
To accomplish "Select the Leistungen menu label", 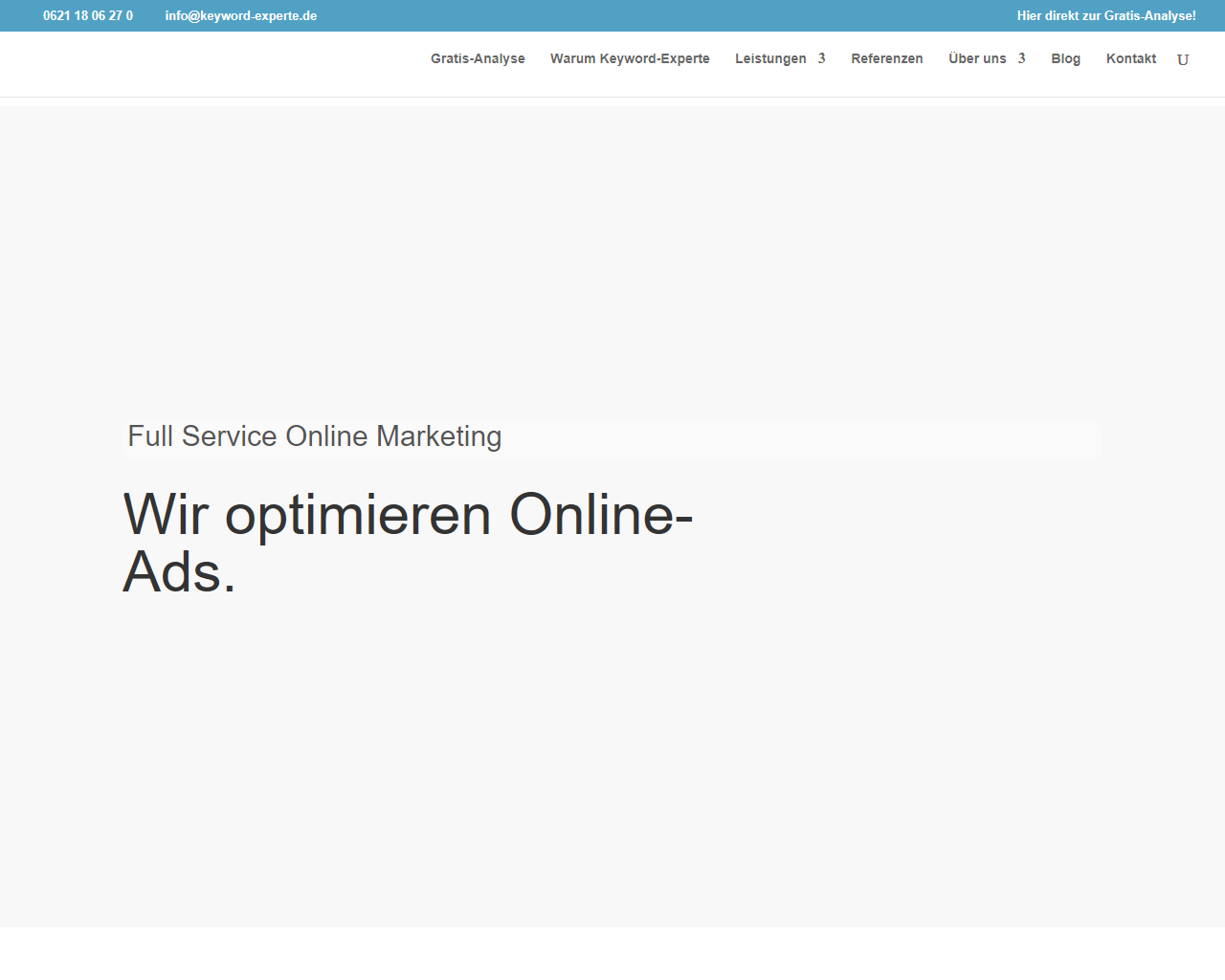I will point(770,58).
